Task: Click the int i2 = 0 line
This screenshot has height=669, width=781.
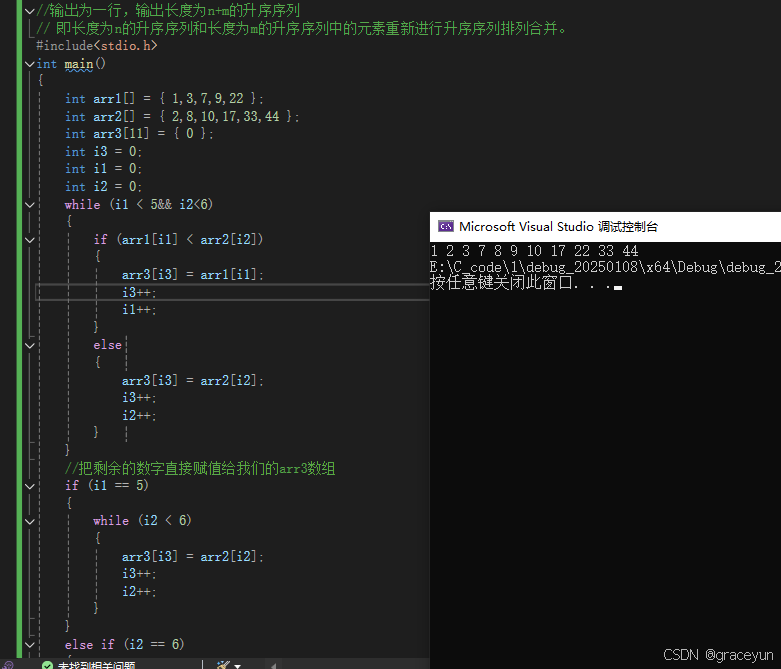Action: (x=103, y=187)
